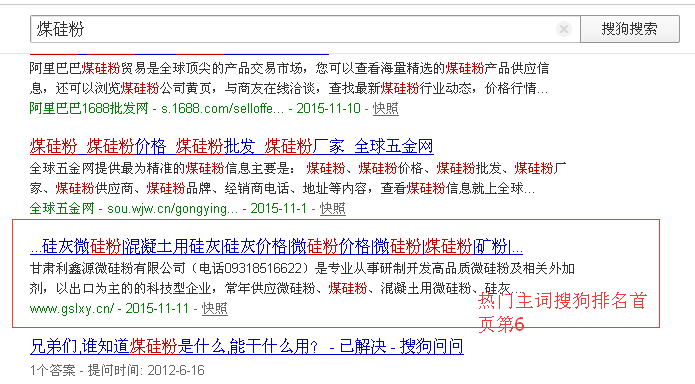The image size is (695, 384).
Task: Click the underlined link edge above the first snippet
Action: pyautogui.click(x=180, y=54)
